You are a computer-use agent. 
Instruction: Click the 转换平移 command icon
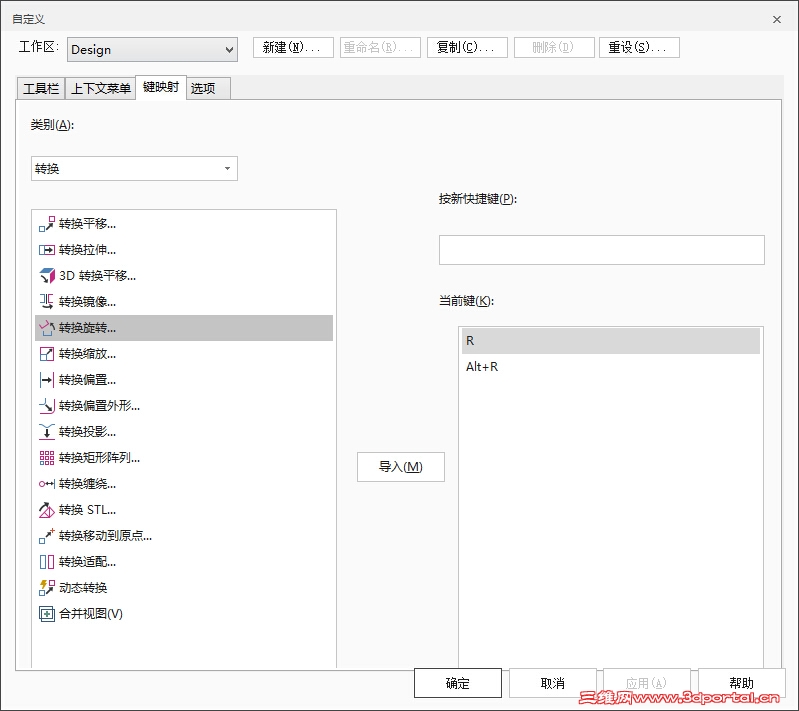tap(46, 224)
